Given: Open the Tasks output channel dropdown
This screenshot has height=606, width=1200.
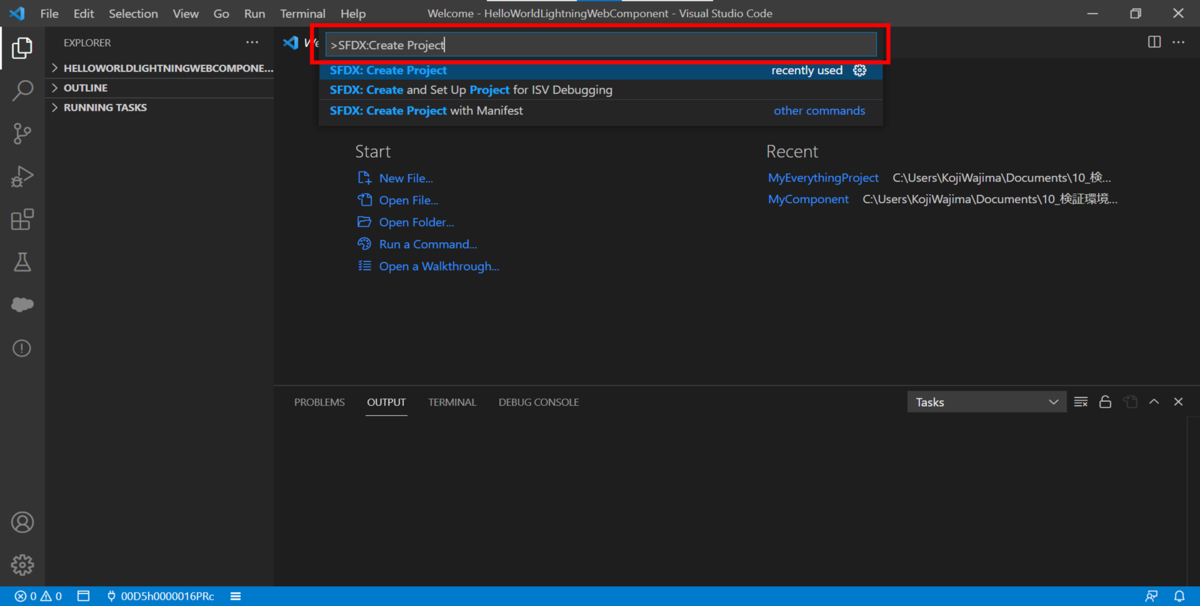Looking at the screenshot, I should tap(986, 402).
